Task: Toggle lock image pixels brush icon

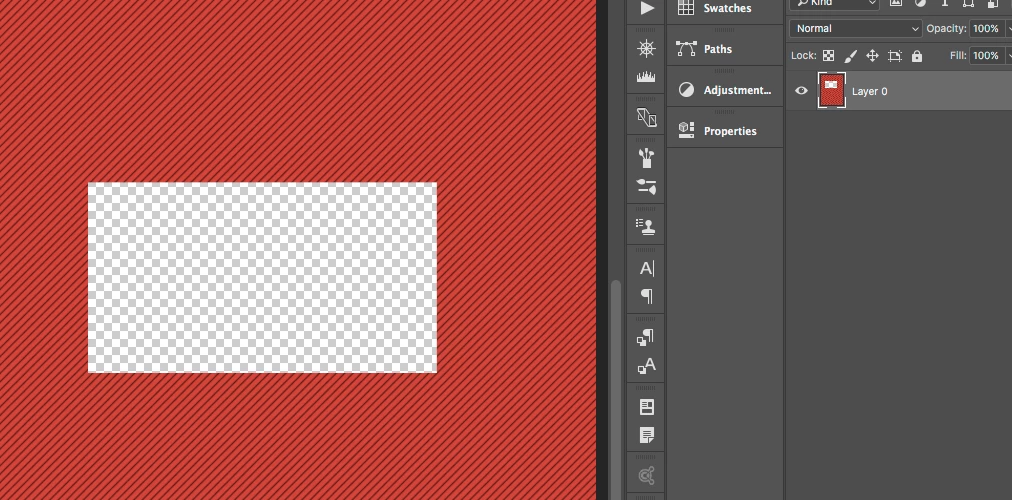Action: (851, 56)
